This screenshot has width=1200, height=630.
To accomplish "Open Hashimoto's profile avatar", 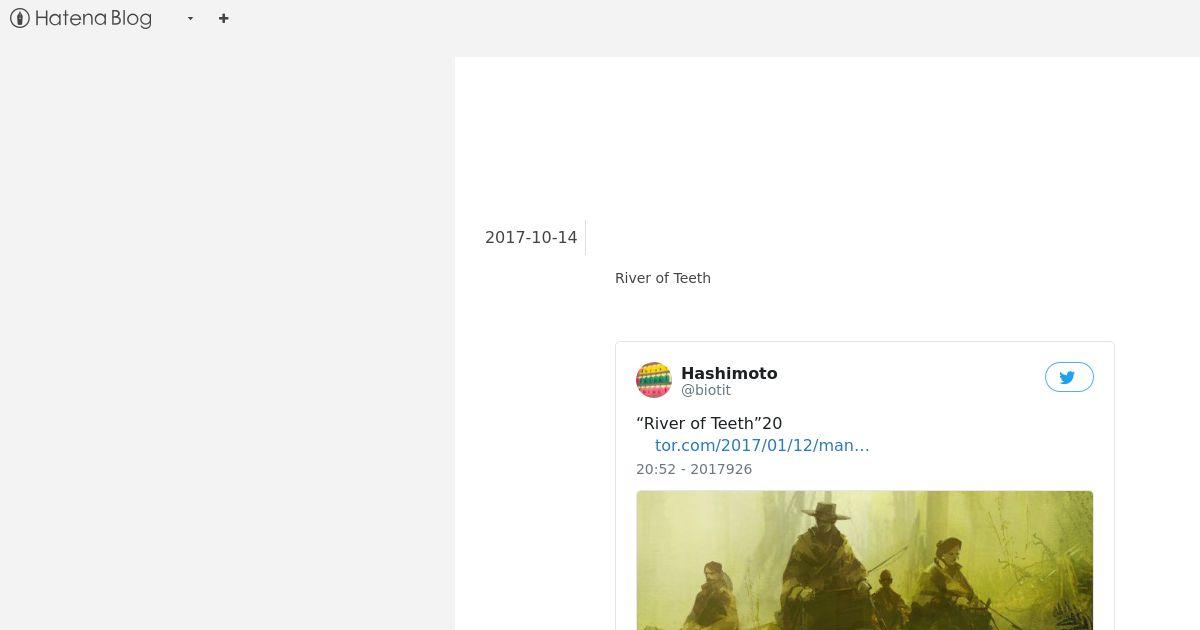I will [x=654, y=380].
